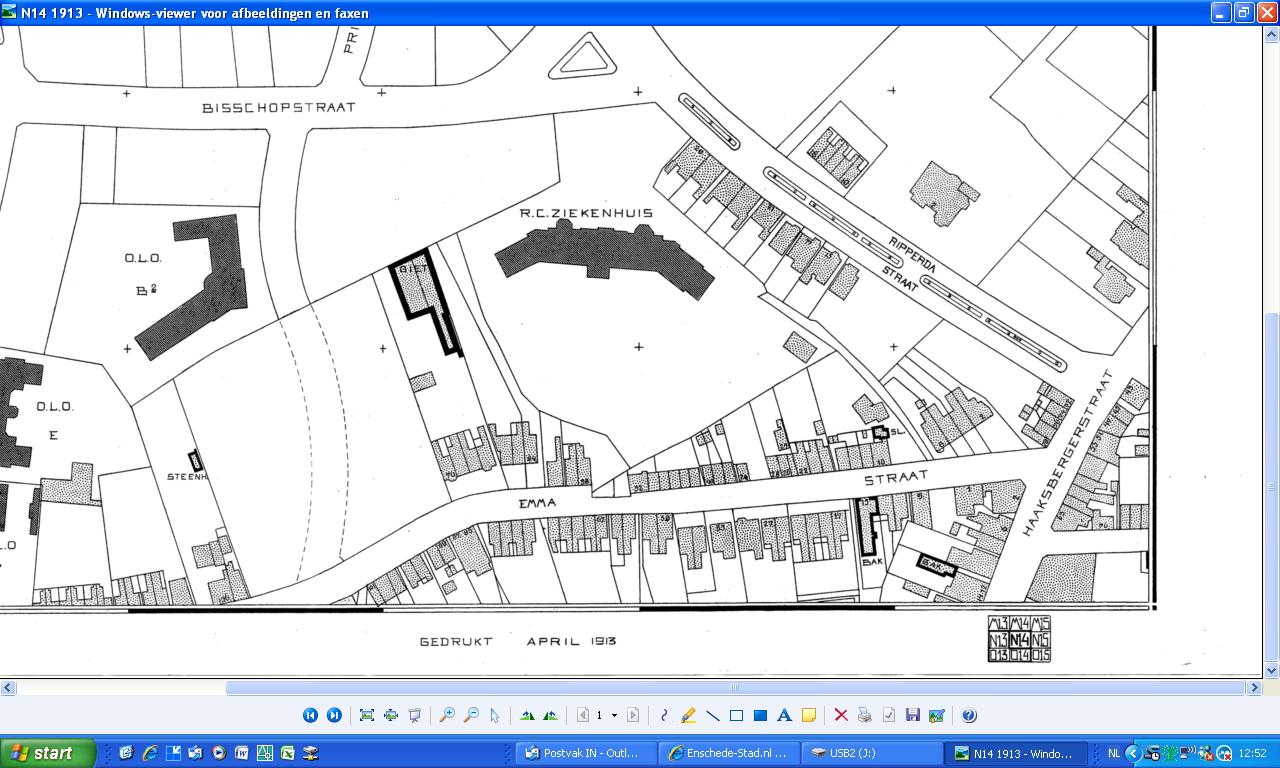
Task: Select the highlighter annotation tool
Action: click(688, 715)
